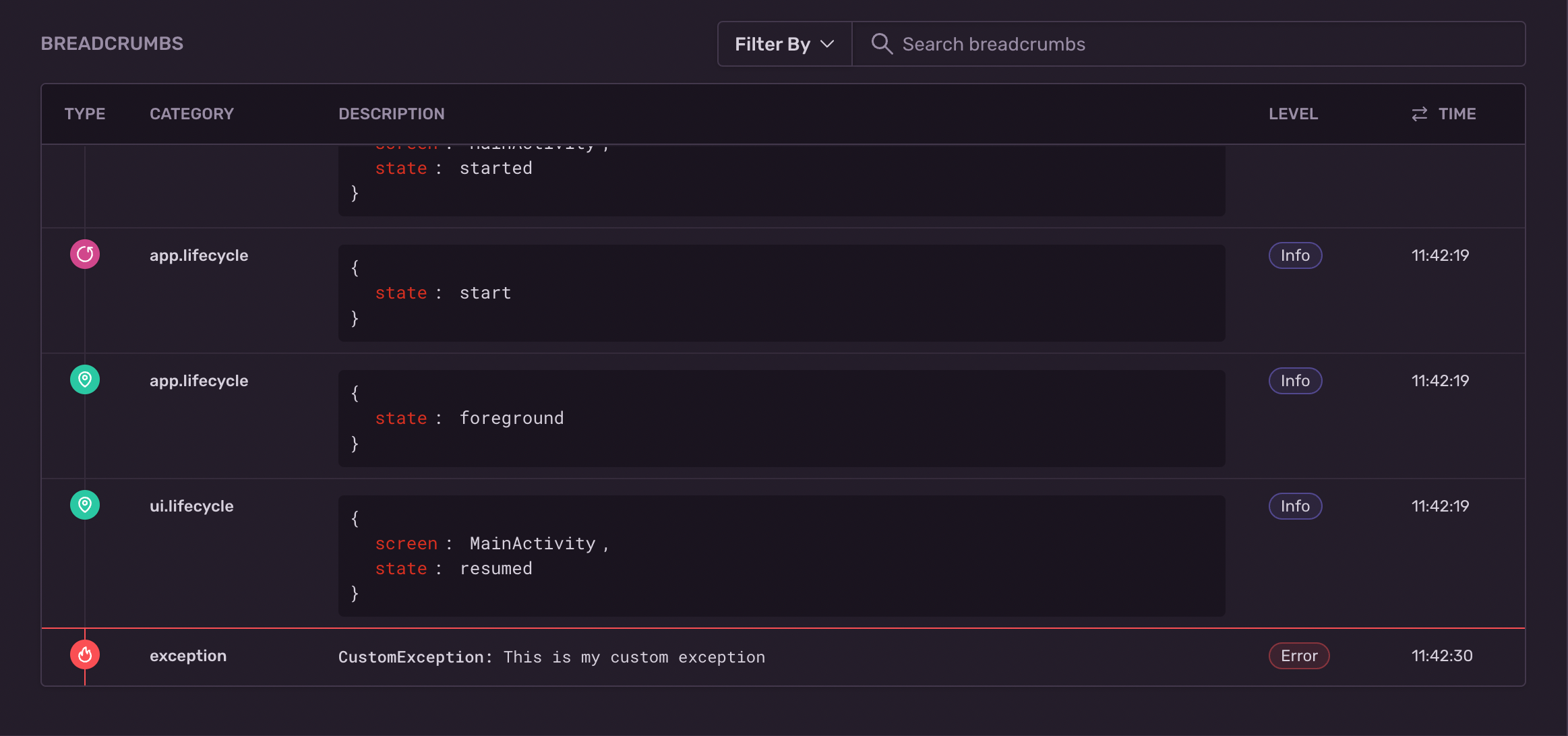Click the green location icon for foreground breadcrumb
The height and width of the screenshot is (736, 1568).
click(85, 380)
